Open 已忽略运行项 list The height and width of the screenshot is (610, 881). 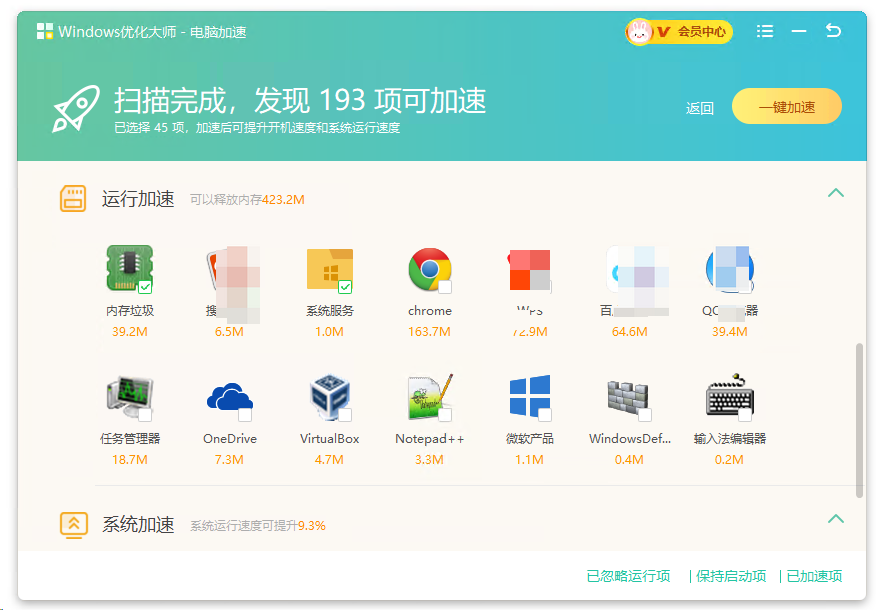point(628,576)
